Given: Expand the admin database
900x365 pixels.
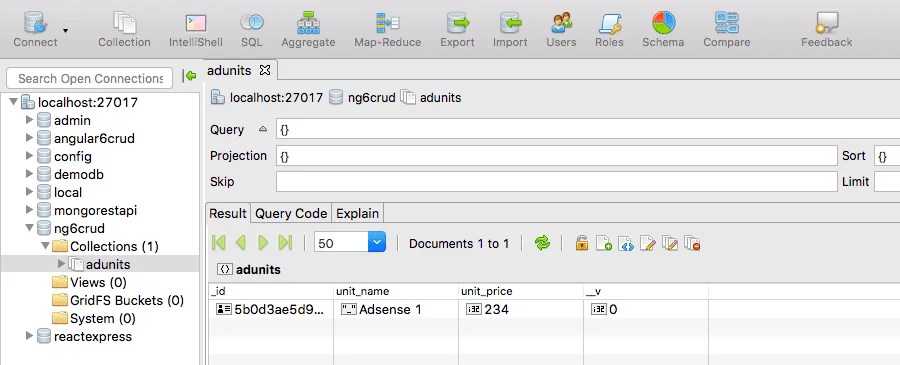Looking at the screenshot, I should click(29, 121).
